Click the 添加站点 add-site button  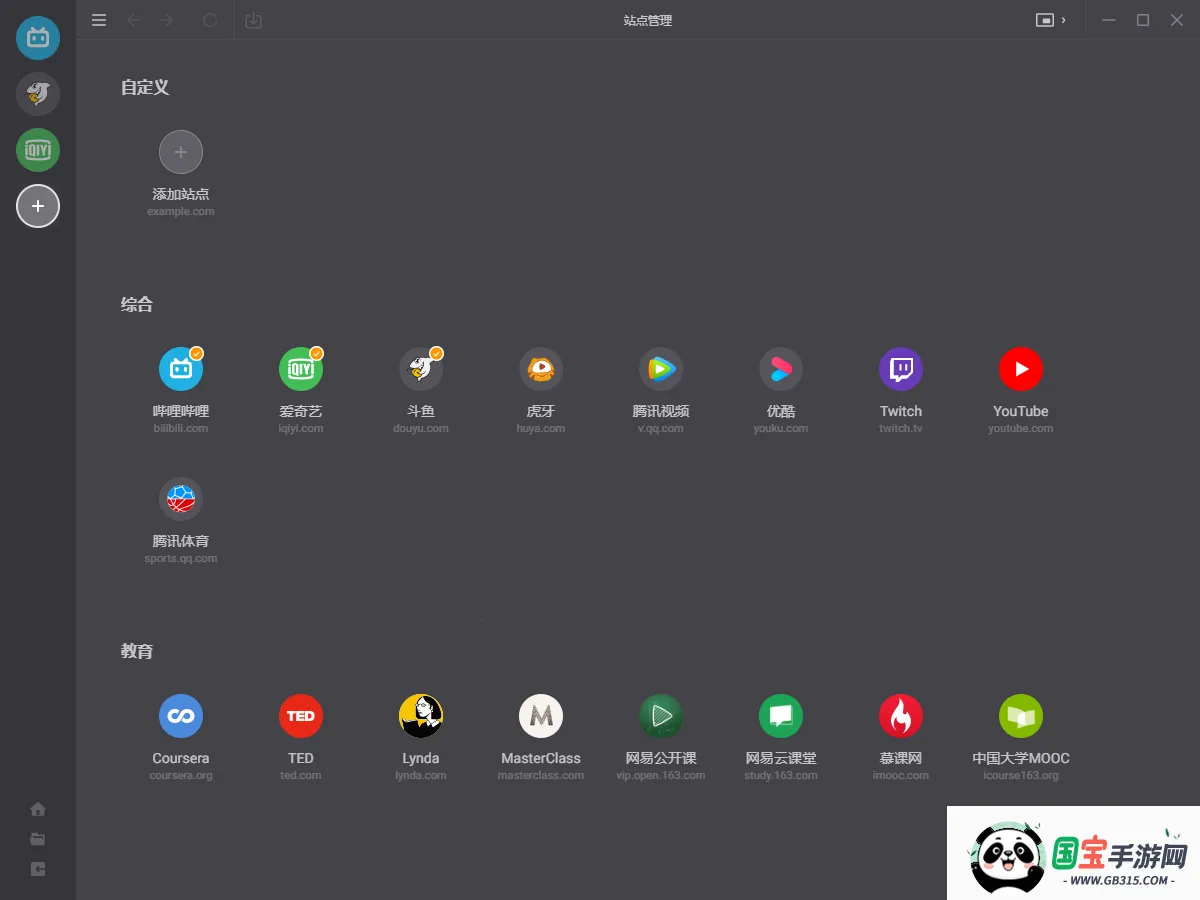click(181, 152)
